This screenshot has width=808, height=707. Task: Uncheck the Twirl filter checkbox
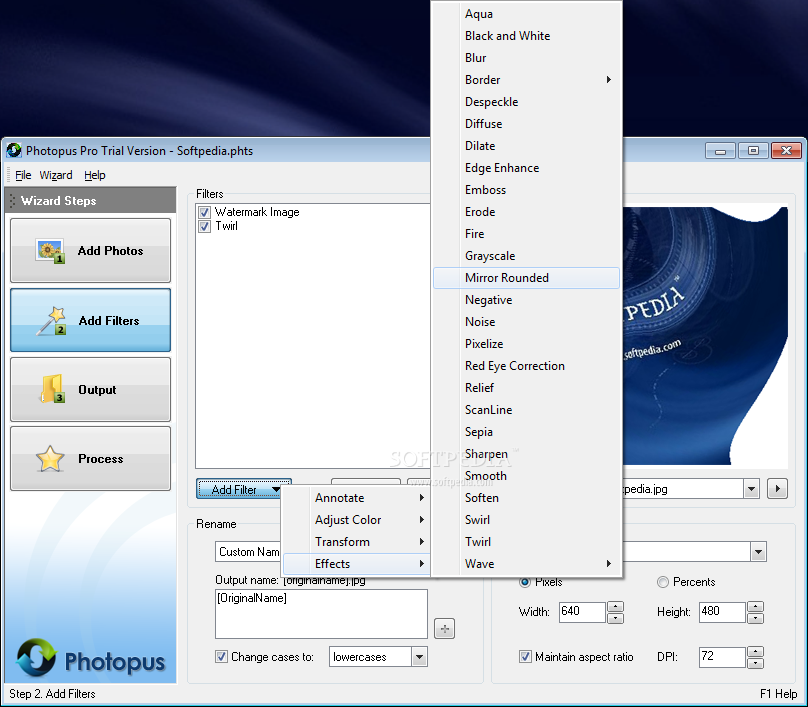click(x=205, y=226)
